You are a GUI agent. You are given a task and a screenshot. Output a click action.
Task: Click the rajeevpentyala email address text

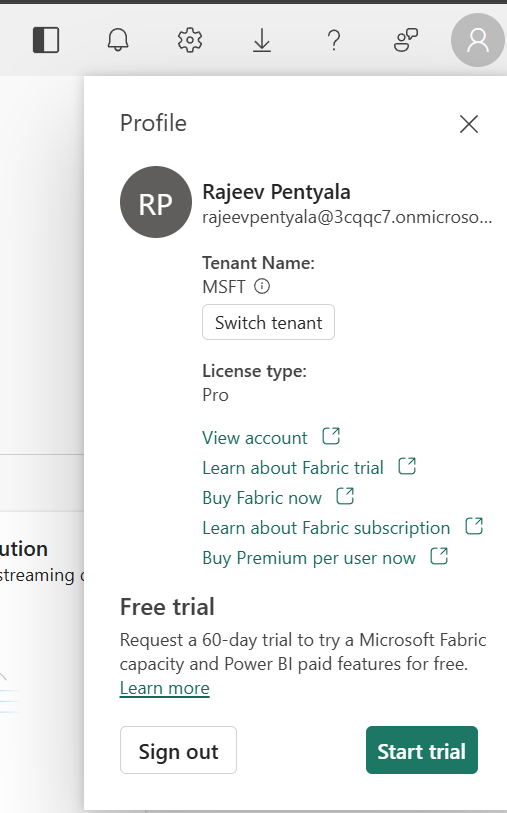click(347, 217)
